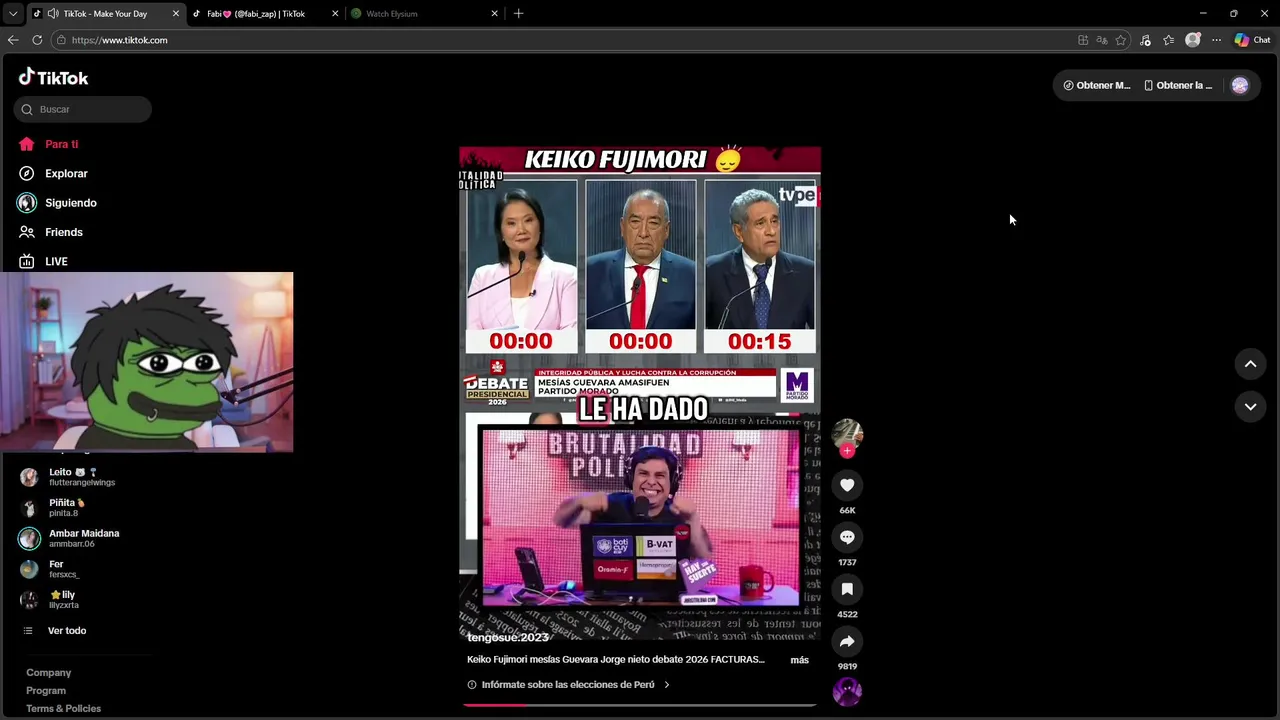Open Terms & Policies footer link
Image resolution: width=1280 pixels, height=720 pixels.
(64, 709)
